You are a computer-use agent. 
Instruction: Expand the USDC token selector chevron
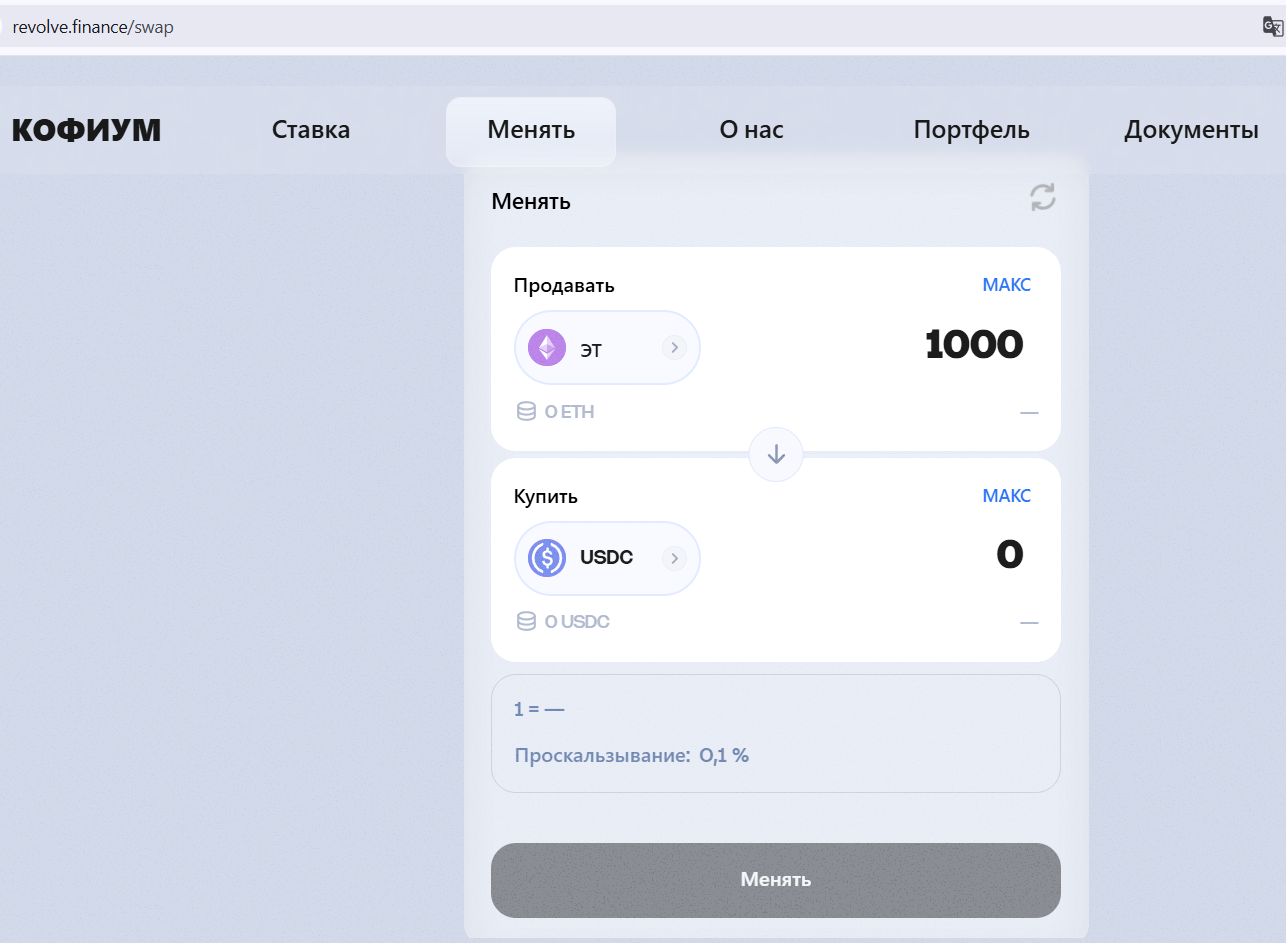[675, 558]
